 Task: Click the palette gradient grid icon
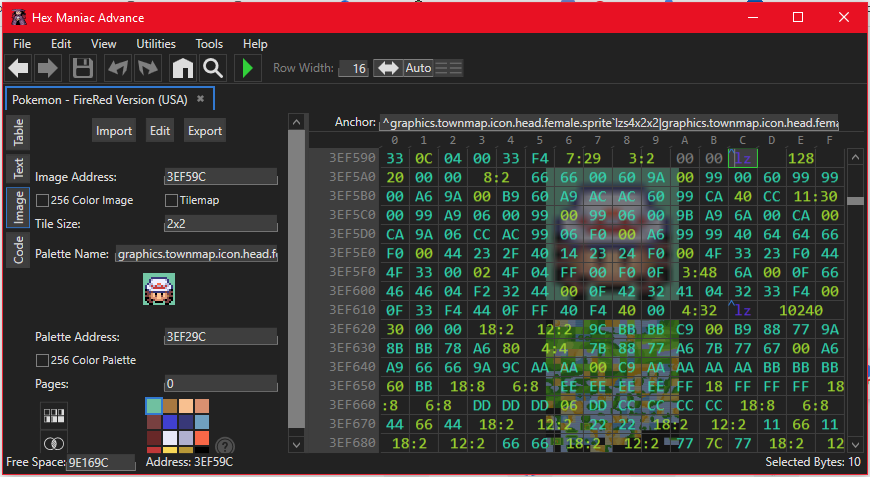tap(53, 415)
